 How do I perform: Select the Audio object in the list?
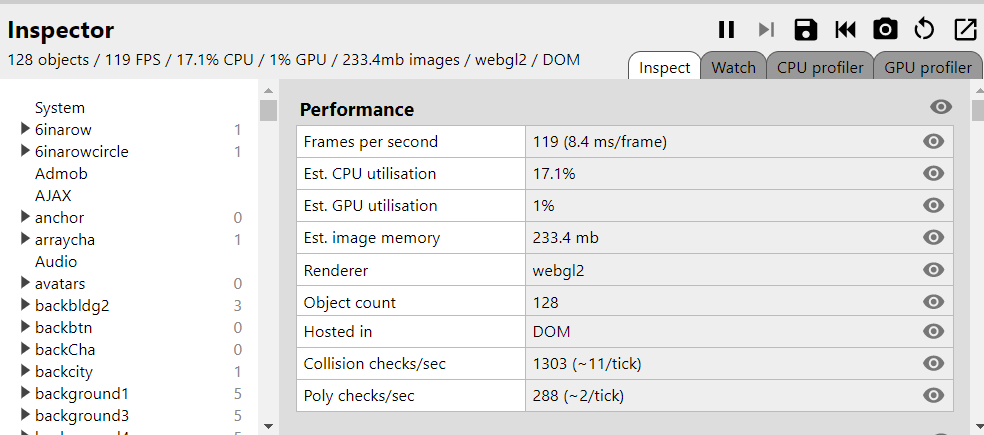(x=56, y=262)
